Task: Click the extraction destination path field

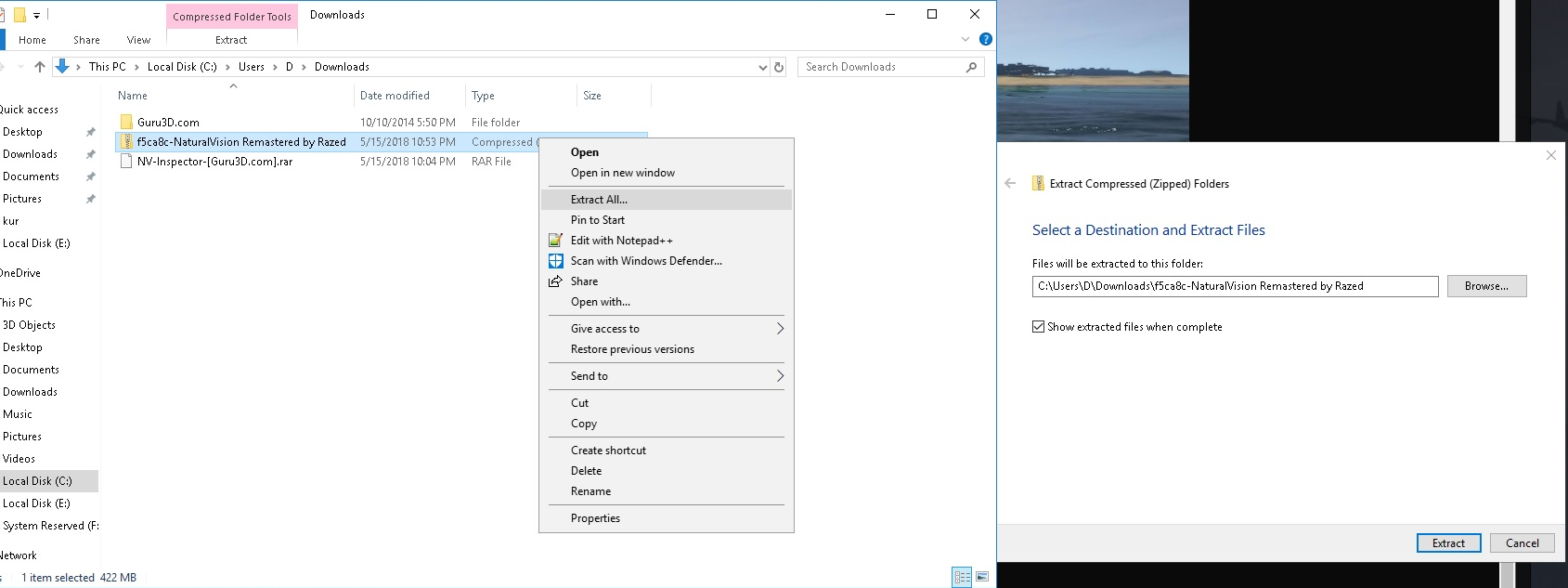Action: (x=1234, y=286)
